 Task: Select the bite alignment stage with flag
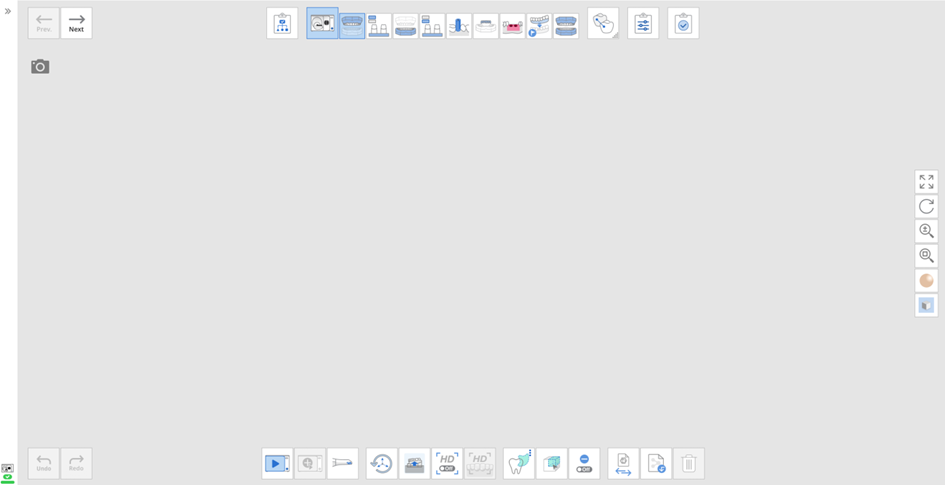coord(539,26)
